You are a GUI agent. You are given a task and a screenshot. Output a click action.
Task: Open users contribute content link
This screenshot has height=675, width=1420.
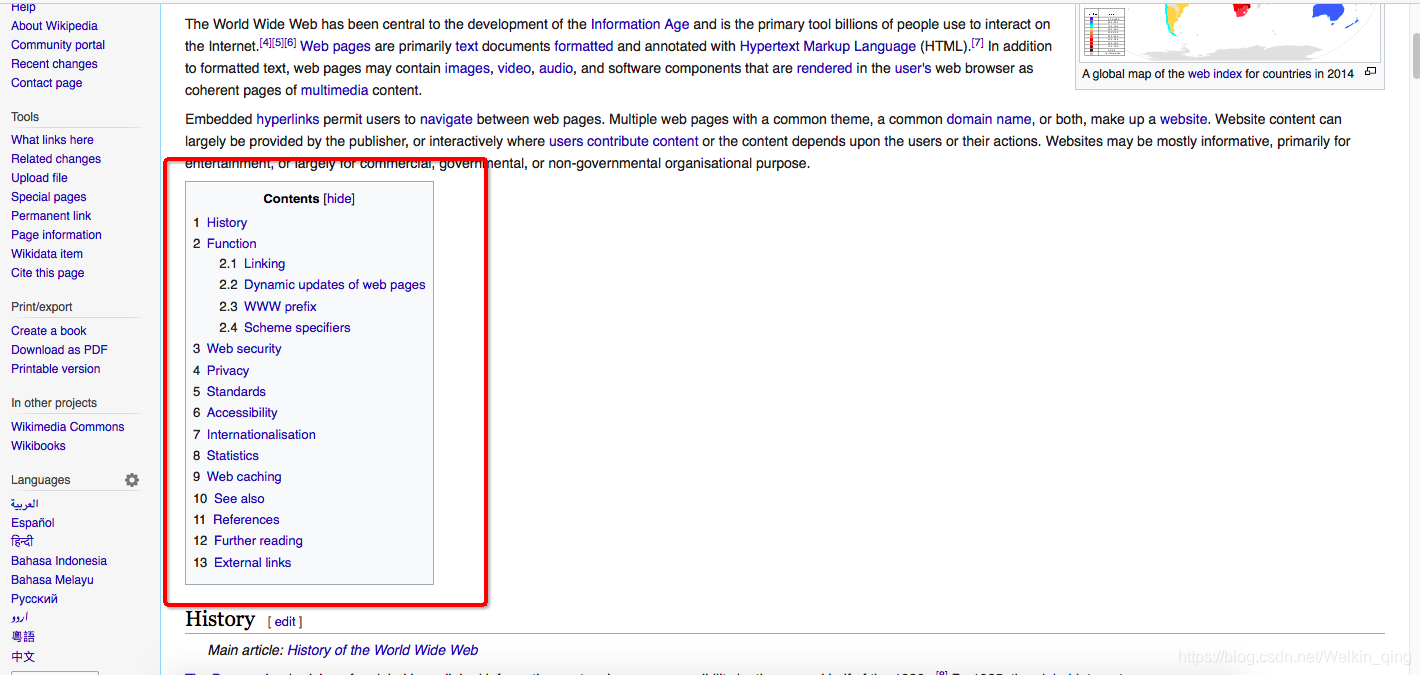(x=624, y=141)
